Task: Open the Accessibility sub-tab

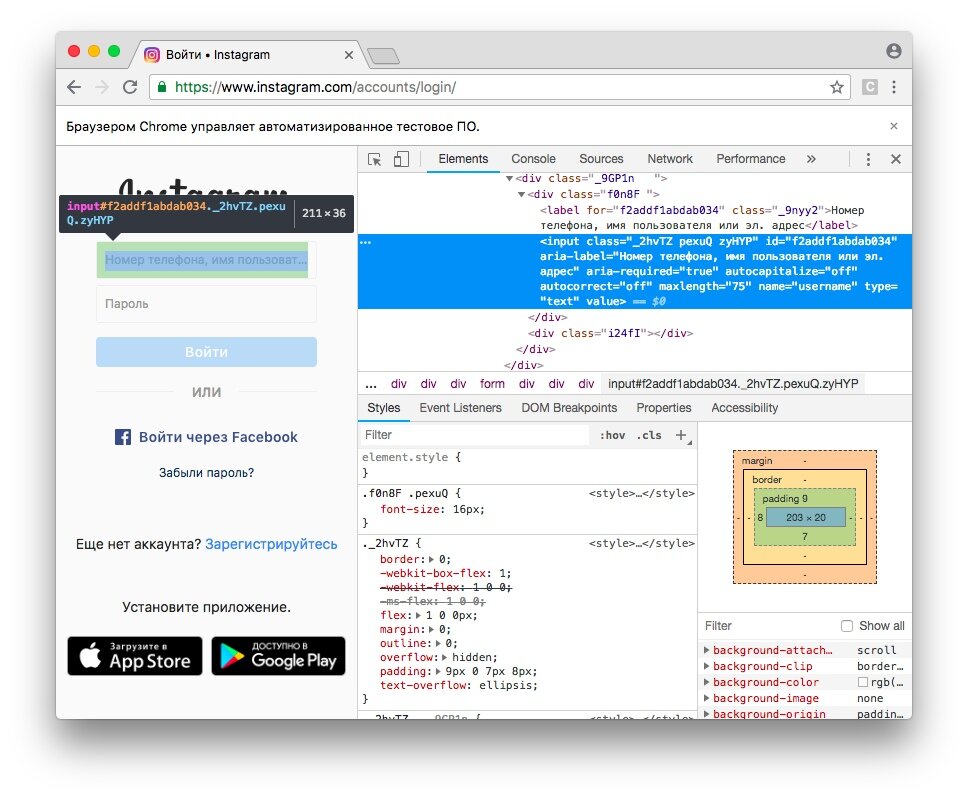Action: pos(745,408)
